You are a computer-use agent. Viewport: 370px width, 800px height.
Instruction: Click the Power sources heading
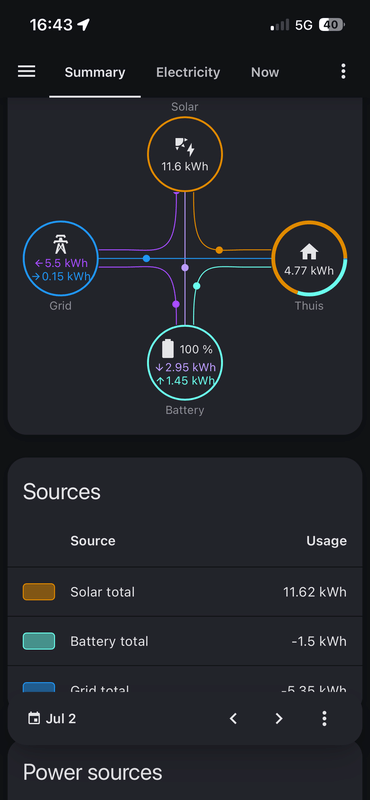point(92,773)
